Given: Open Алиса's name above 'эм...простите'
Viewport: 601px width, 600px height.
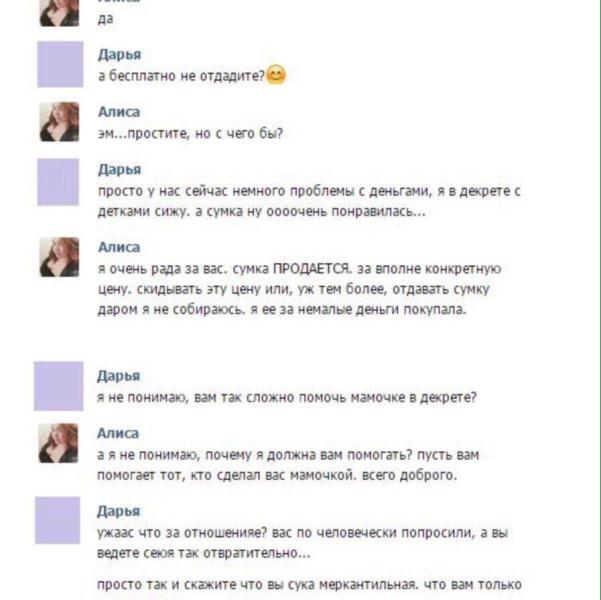Looking at the screenshot, I should 119,112.
